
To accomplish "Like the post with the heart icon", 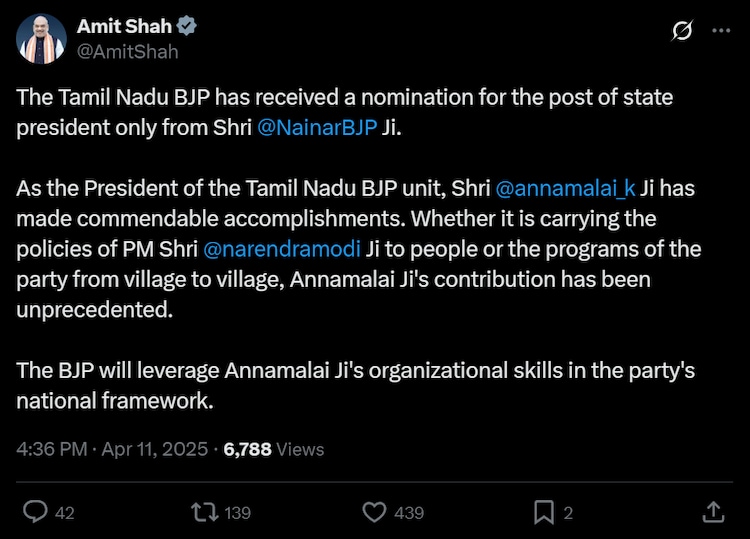I will [374, 512].
